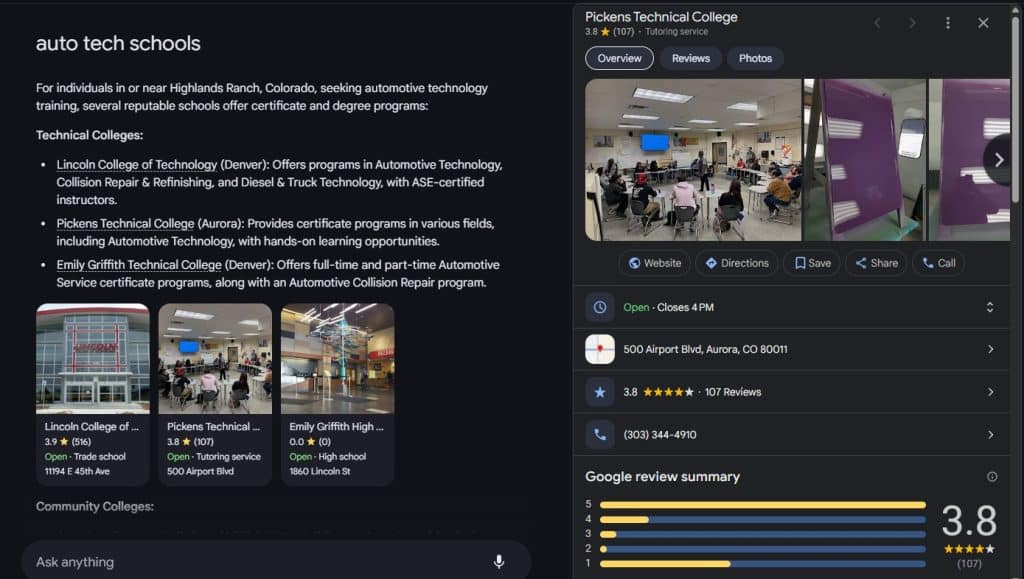1024x579 pixels.
Task: Open Lincoln College of Technology link
Action: pyautogui.click(x=136, y=164)
